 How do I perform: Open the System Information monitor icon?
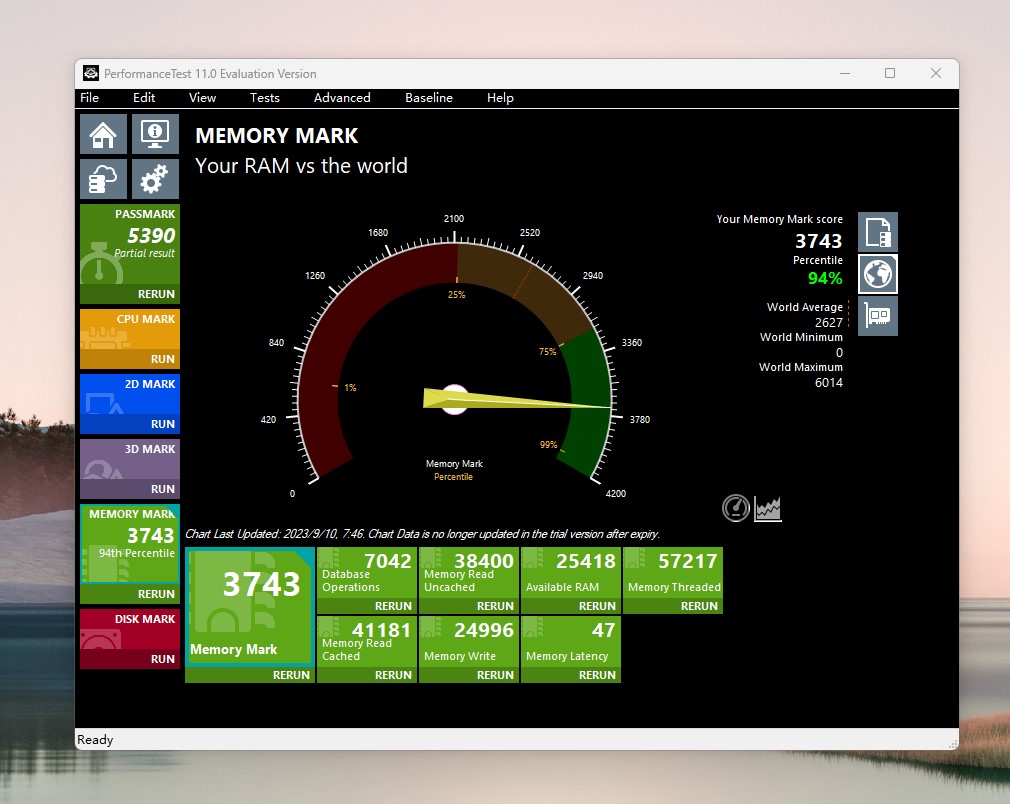click(155, 134)
